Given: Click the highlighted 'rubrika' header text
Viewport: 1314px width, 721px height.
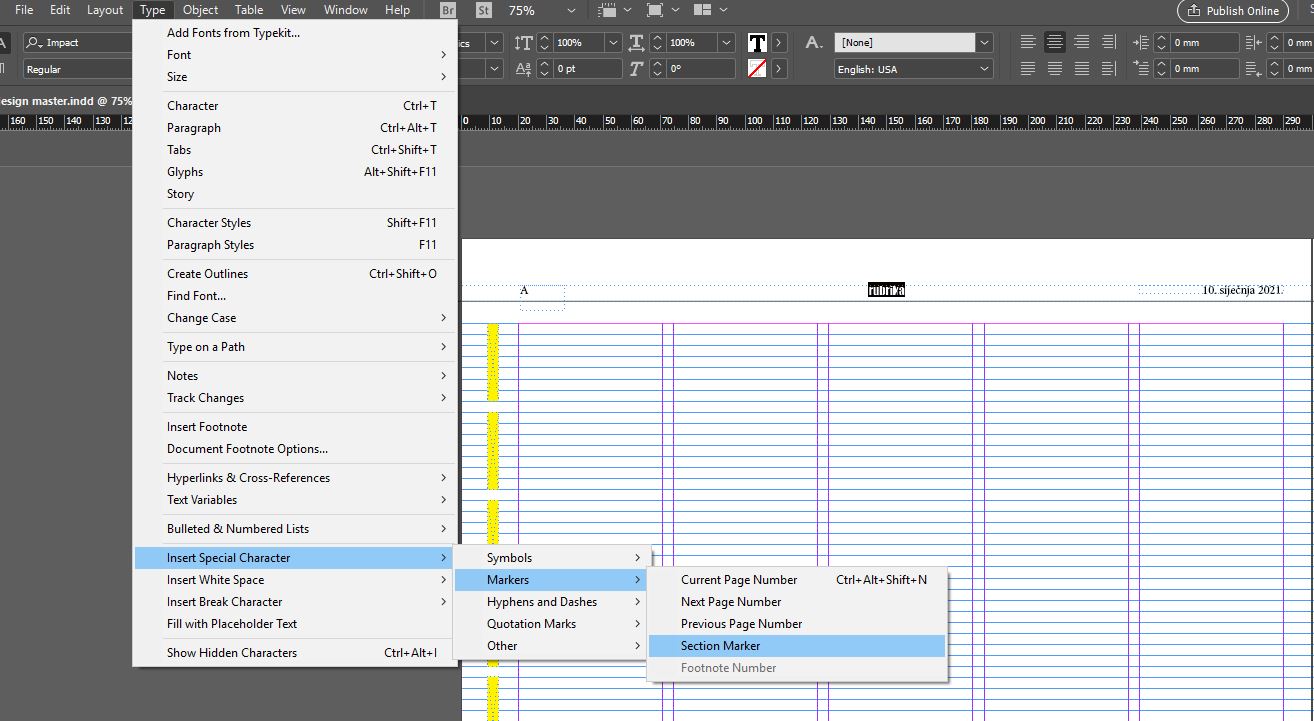Looking at the screenshot, I should coord(886,290).
